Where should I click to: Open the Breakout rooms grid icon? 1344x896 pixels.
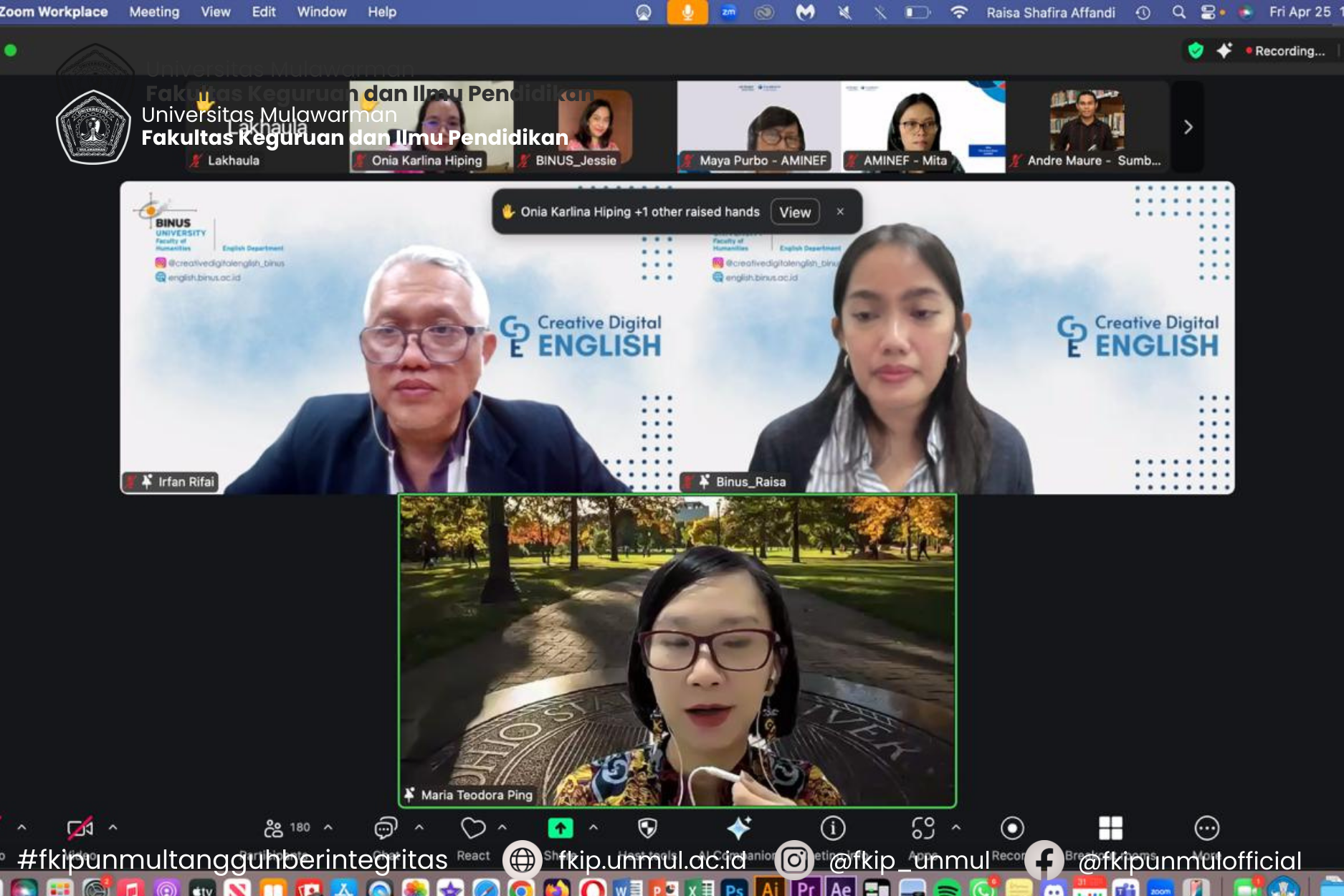click(1110, 829)
